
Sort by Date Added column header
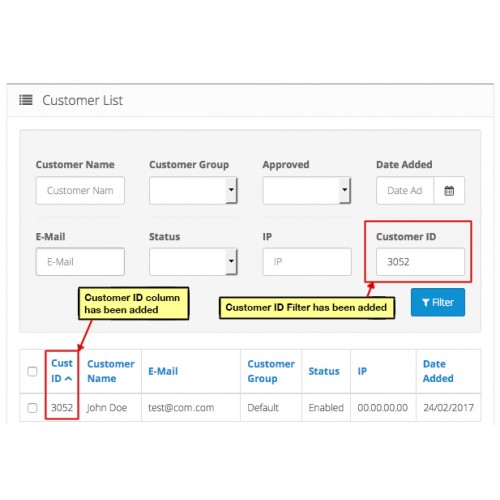[x=438, y=371]
